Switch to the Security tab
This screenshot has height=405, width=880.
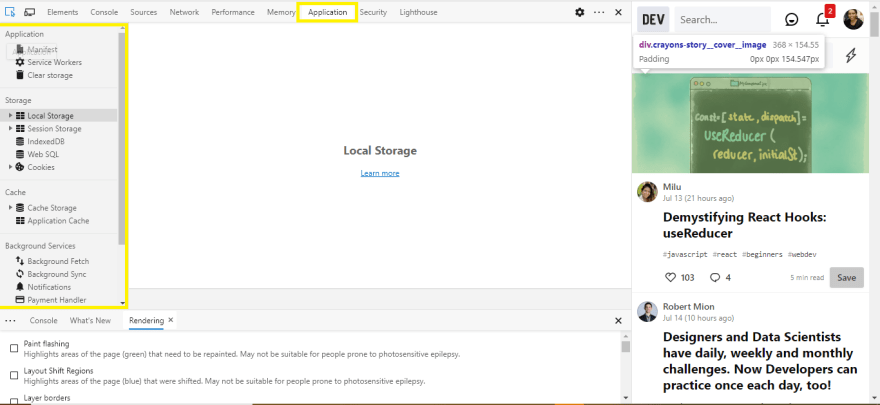(x=373, y=12)
